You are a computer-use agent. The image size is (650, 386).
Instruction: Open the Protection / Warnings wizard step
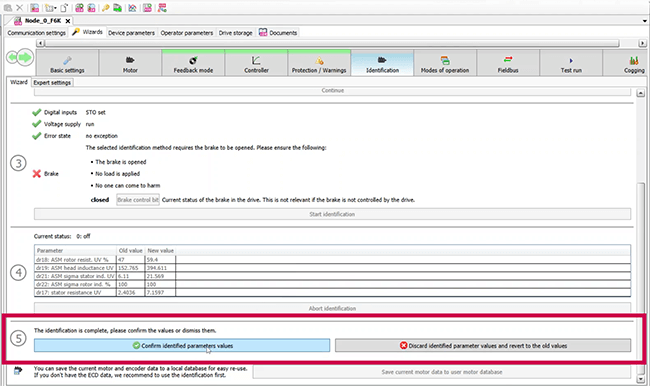point(319,63)
